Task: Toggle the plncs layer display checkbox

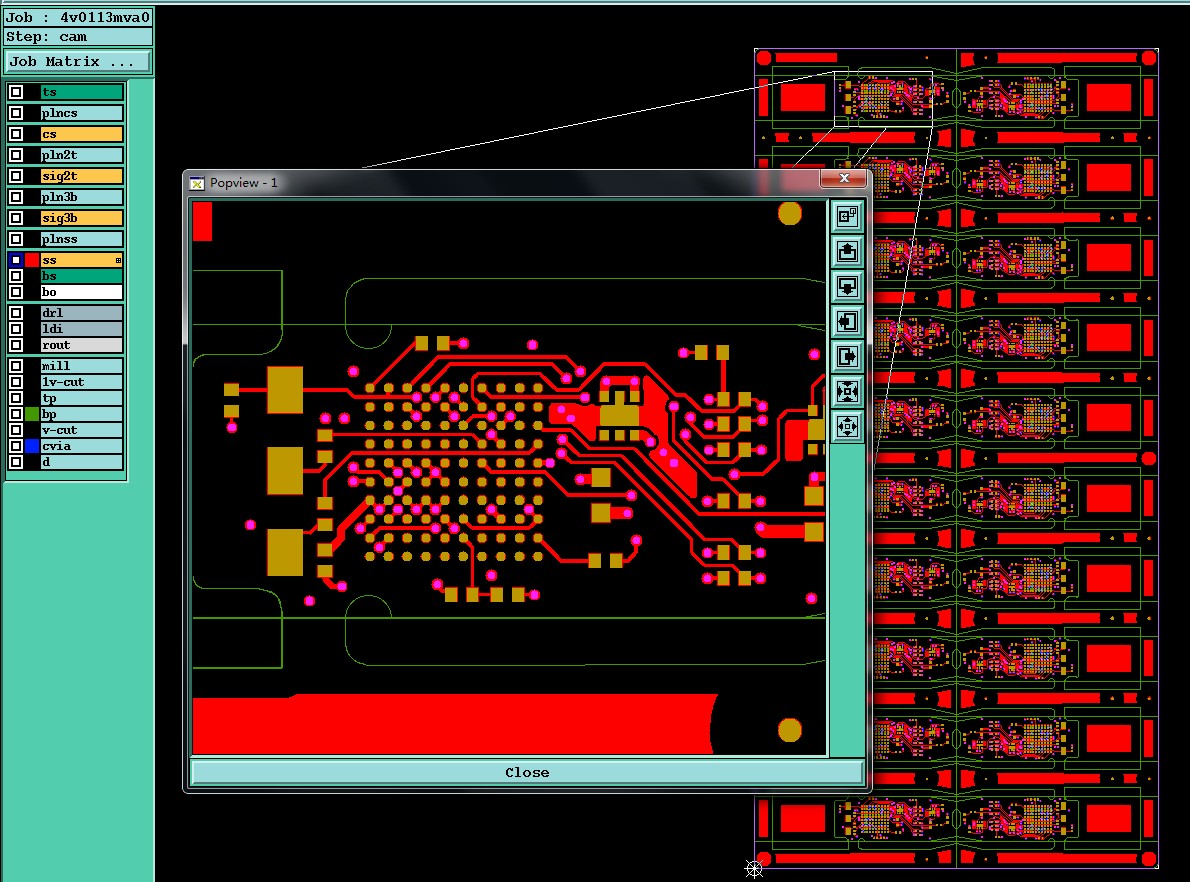Action: (x=16, y=113)
